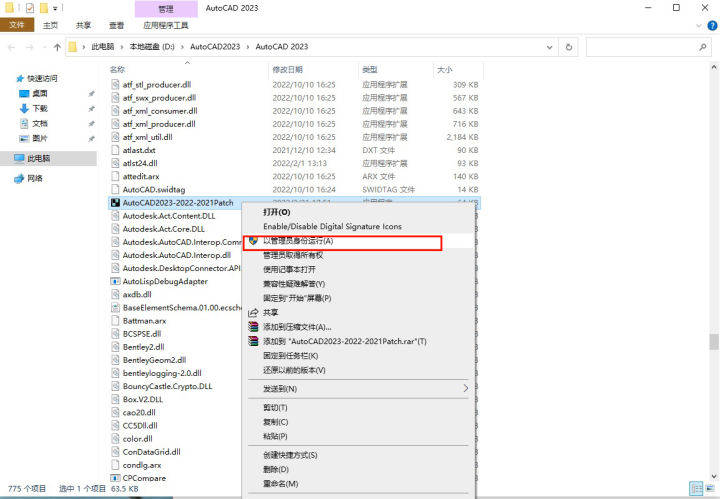The image size is (720, 499).
Task: Choose 还原以前的版本(V) from context menu
Action: tap(294, 370)
